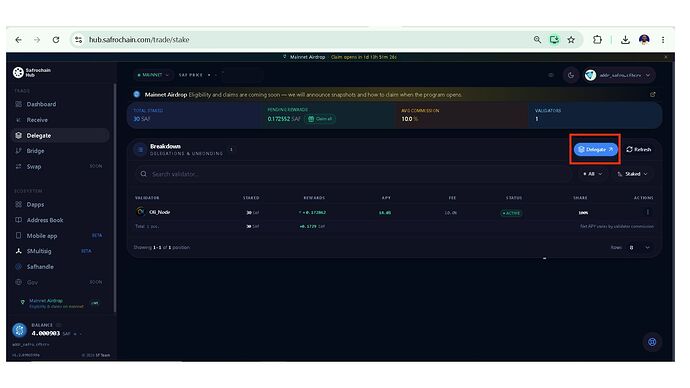The image size is (690, 388).
Task: Open the browser extensions puzzle icon
Action: click(x=597, y=40)
